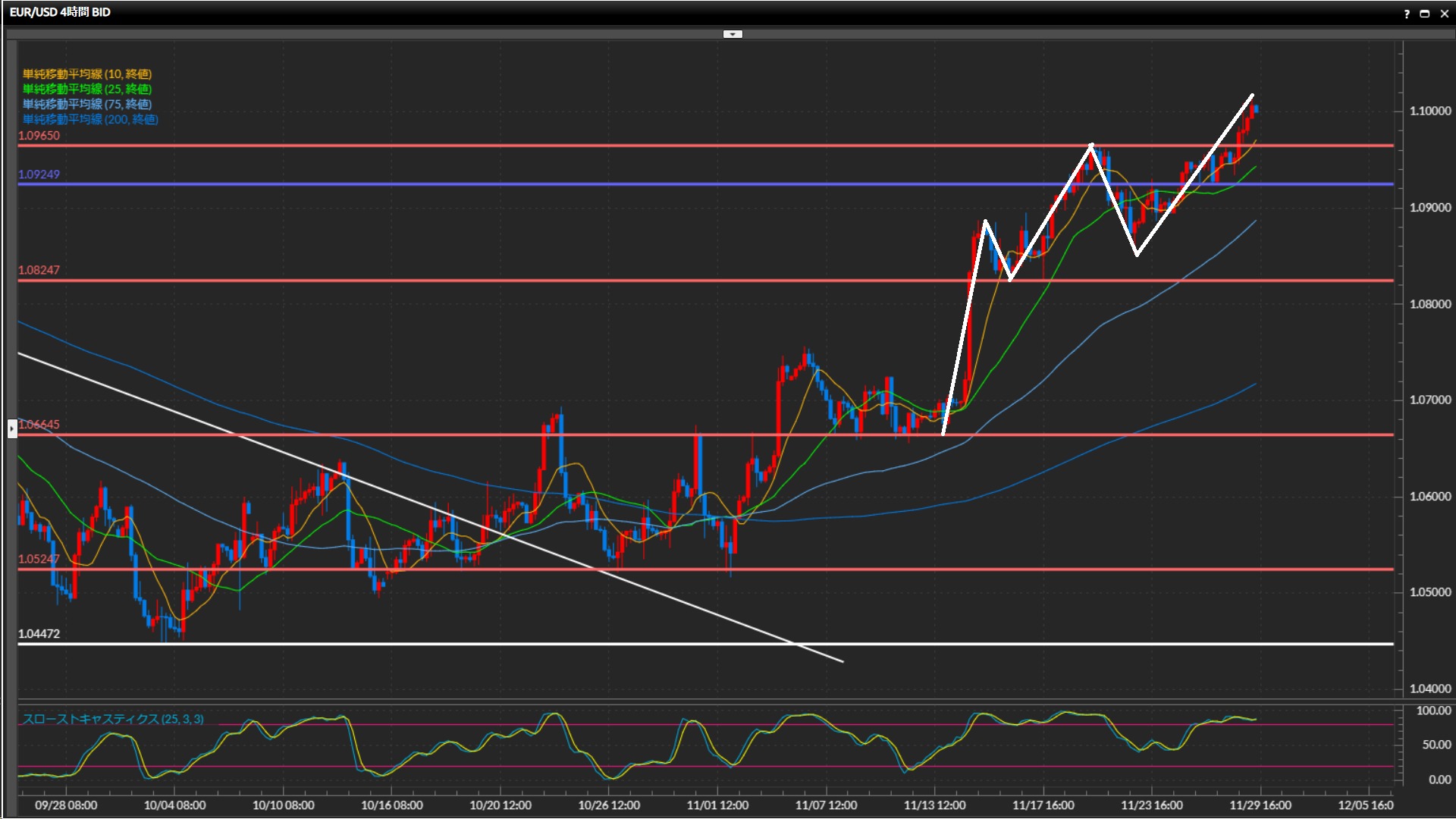Close the EUR/USD chart window
This screenshot has width=1456, height=819.
pyautogui.click(x=1444, y=14)
